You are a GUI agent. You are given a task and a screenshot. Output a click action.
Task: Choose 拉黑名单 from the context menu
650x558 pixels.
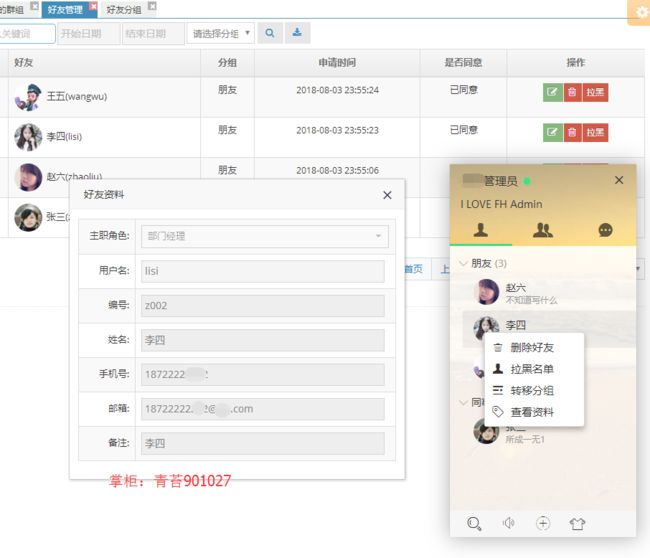[534, 369]
